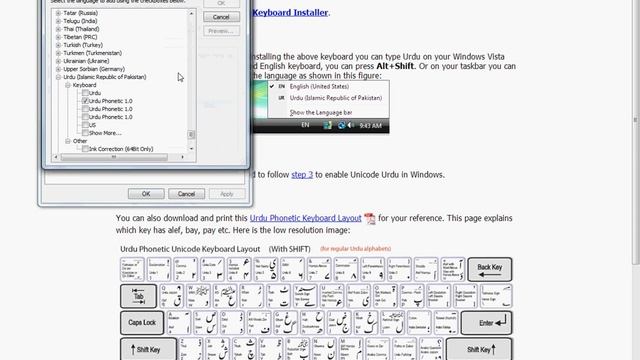Expand the Telugu (India) node

coord(58,21)
